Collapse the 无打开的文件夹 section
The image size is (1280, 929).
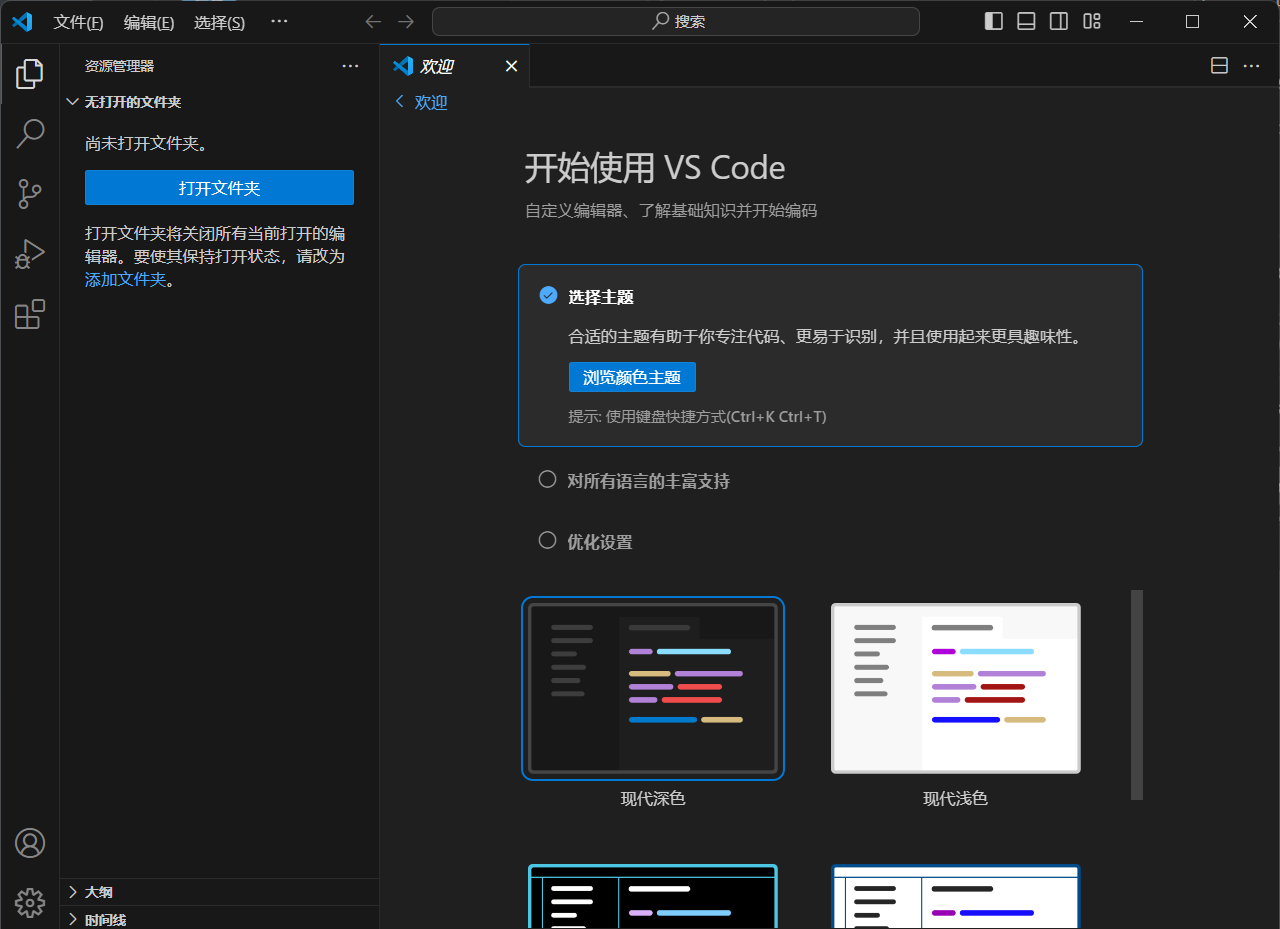point(220,102)
